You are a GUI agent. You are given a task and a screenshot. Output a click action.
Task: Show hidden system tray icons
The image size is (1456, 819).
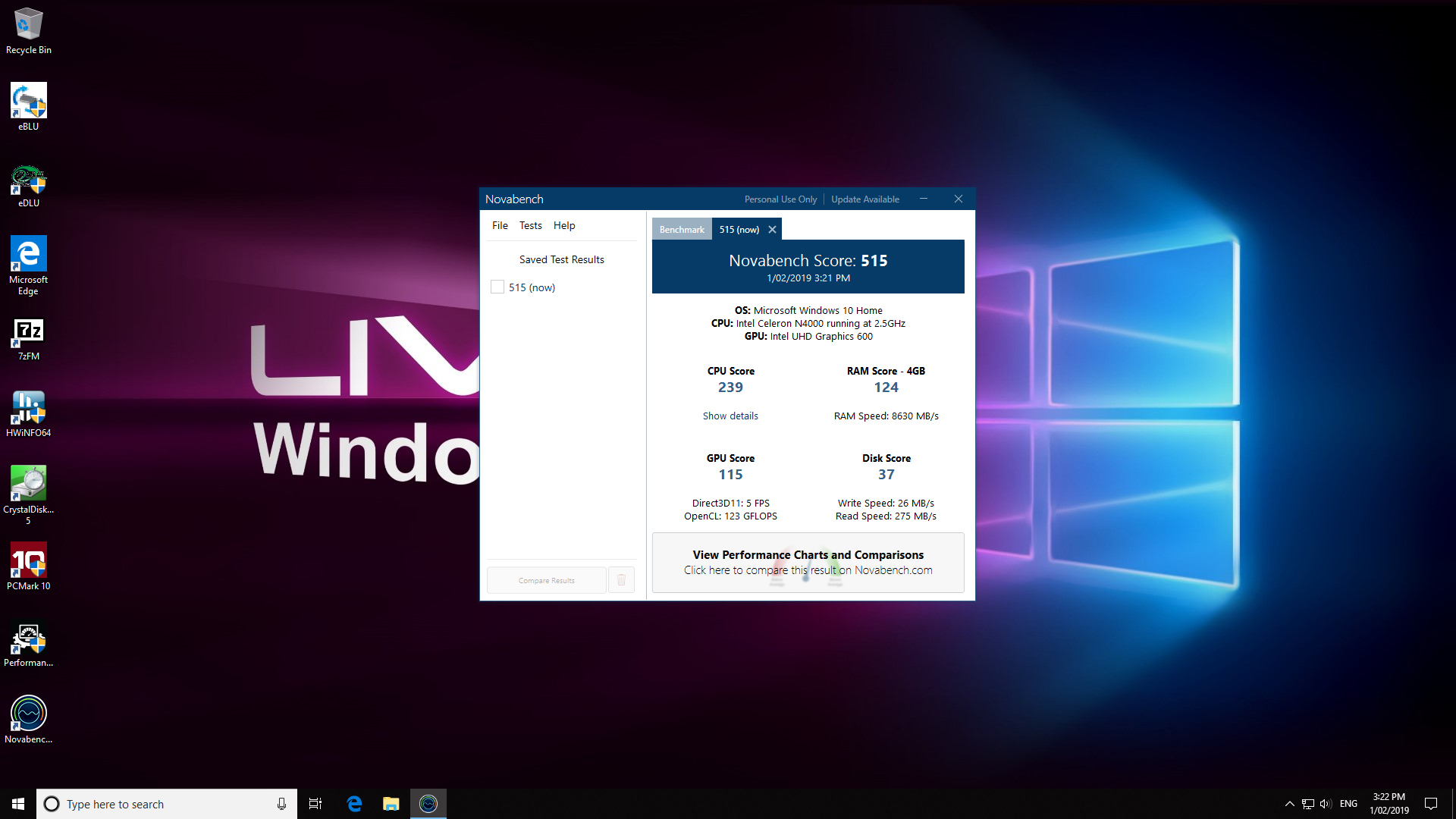point(1289,804)
